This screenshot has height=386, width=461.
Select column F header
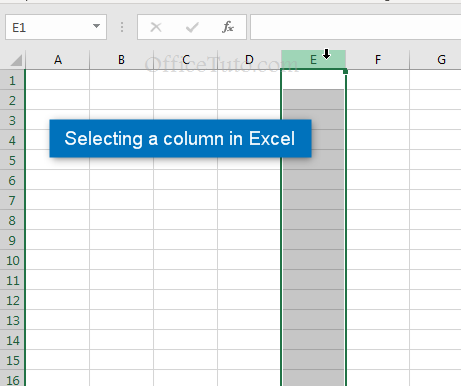[378, 60]
